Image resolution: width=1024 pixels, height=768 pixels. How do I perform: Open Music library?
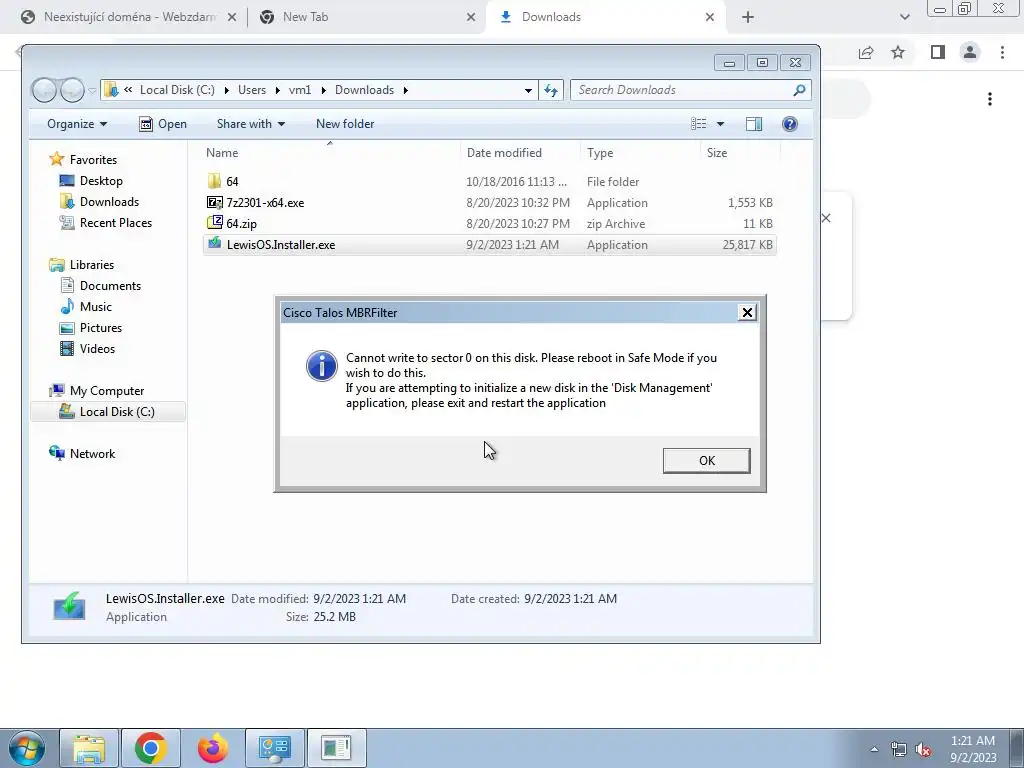[x=95, y=306]
